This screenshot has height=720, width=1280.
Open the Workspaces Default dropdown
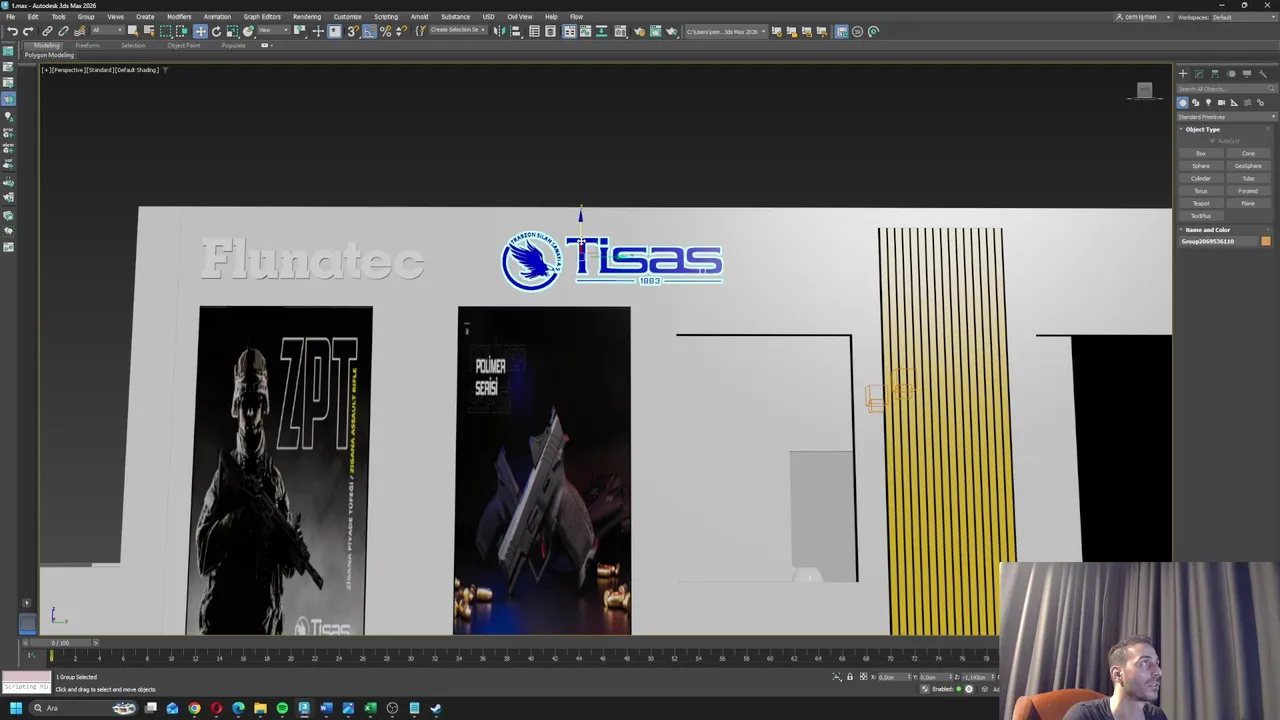[1244, 17]
